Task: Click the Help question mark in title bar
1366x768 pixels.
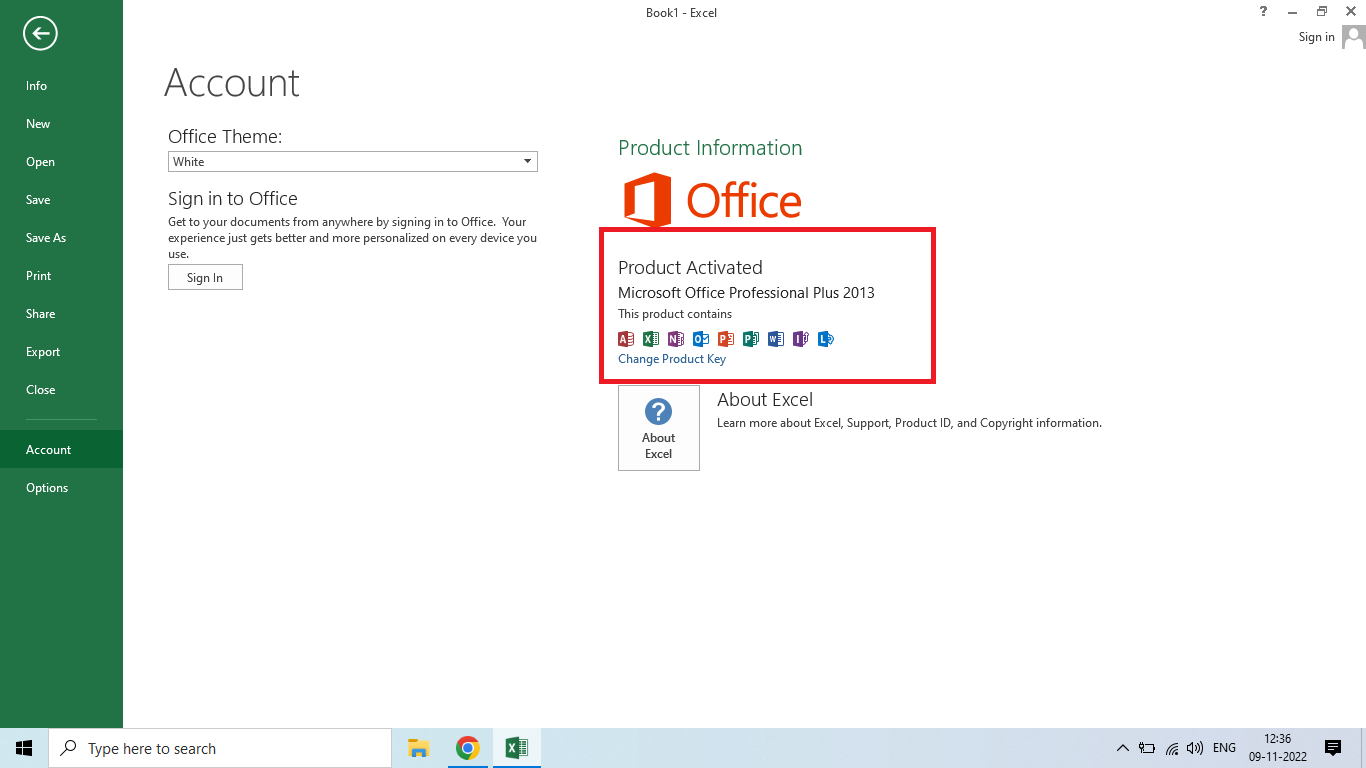Action: tap(1264, 11)
